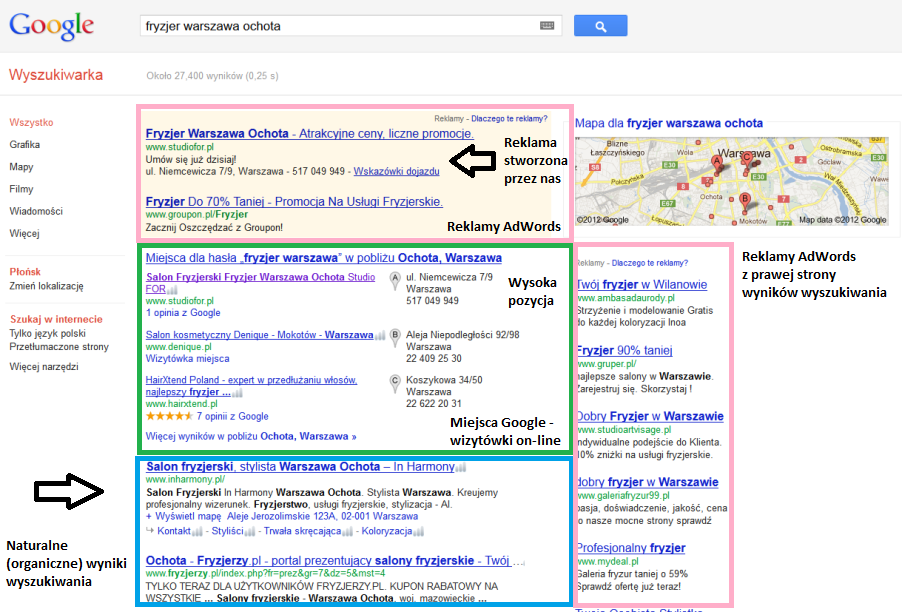Expand Wyświetl mapę under In Harmony
Screen dimensions: 902x612
[183, 517]
